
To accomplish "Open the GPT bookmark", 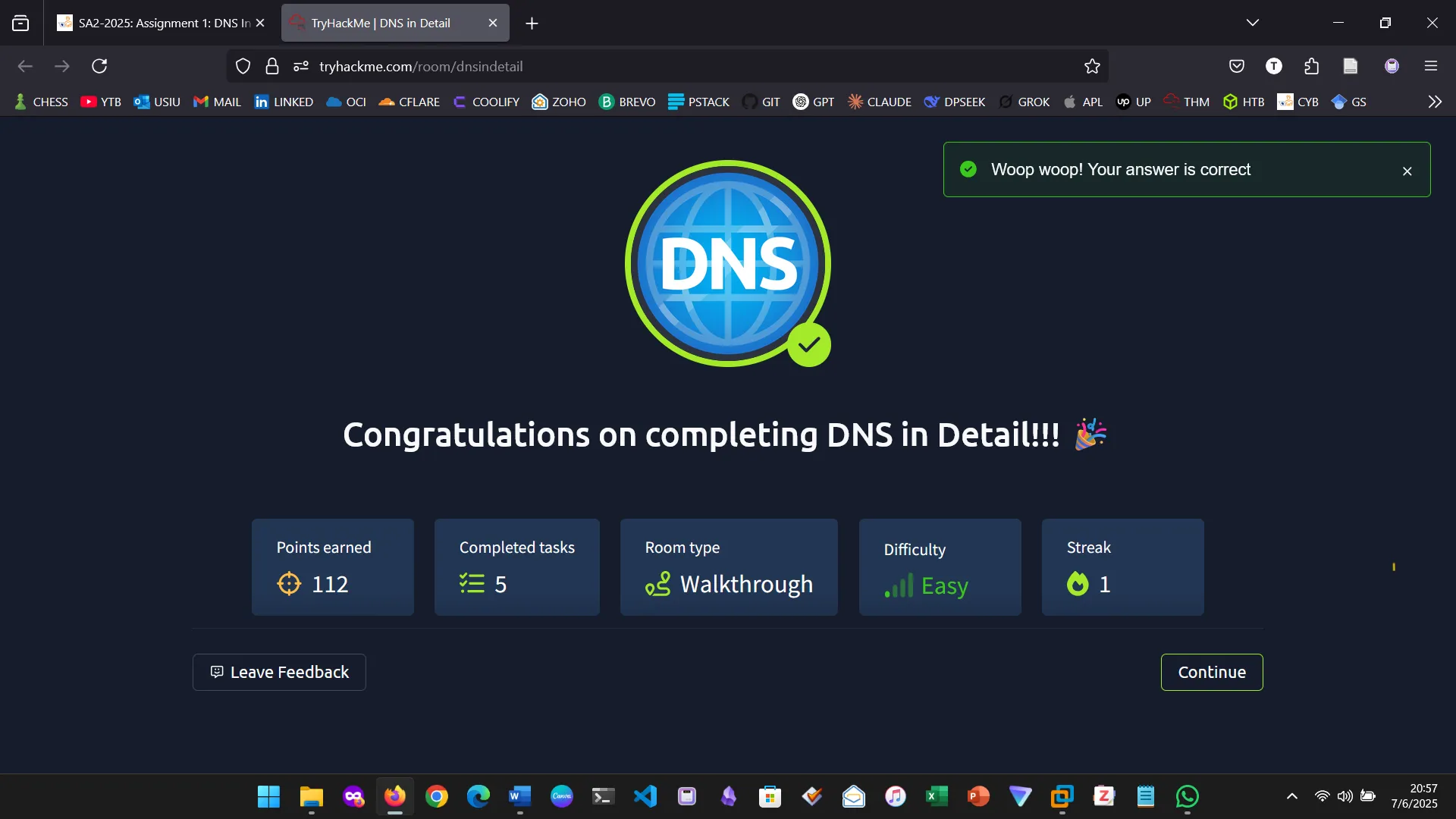I will tap(822, 101).
